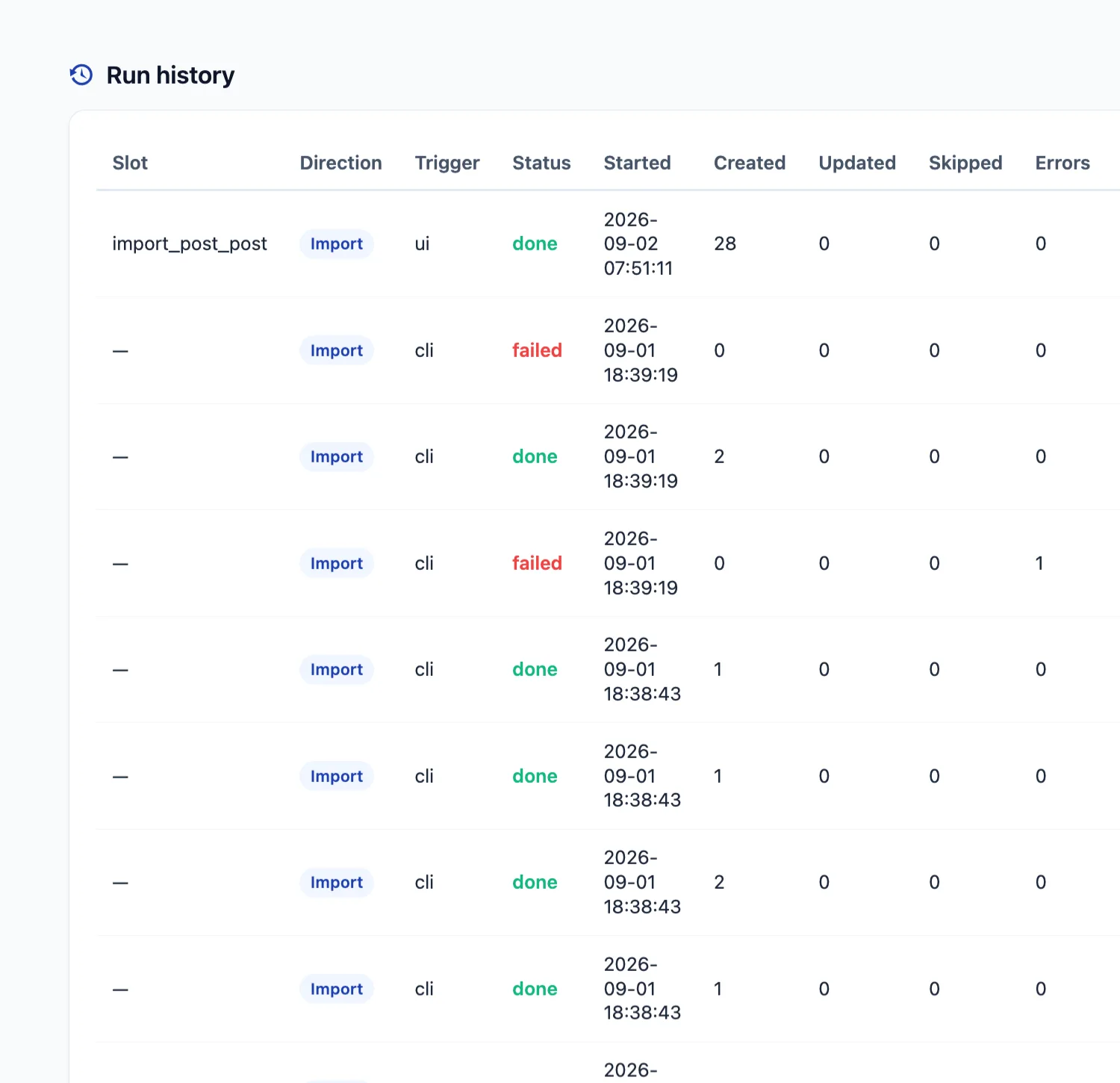Click the Started column header

[x=637, y=163]
